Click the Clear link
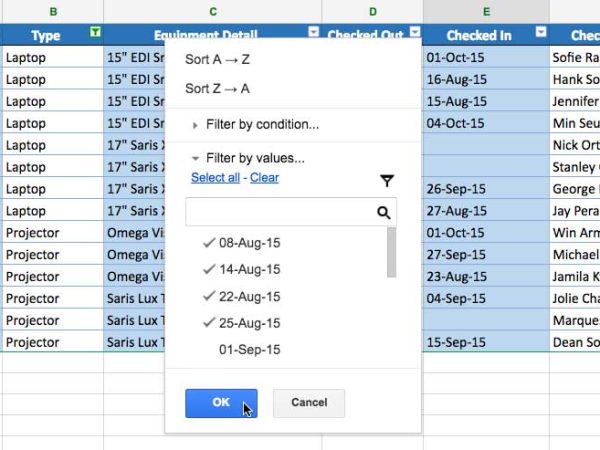This screenshot has width=600, height=450. 264,178
